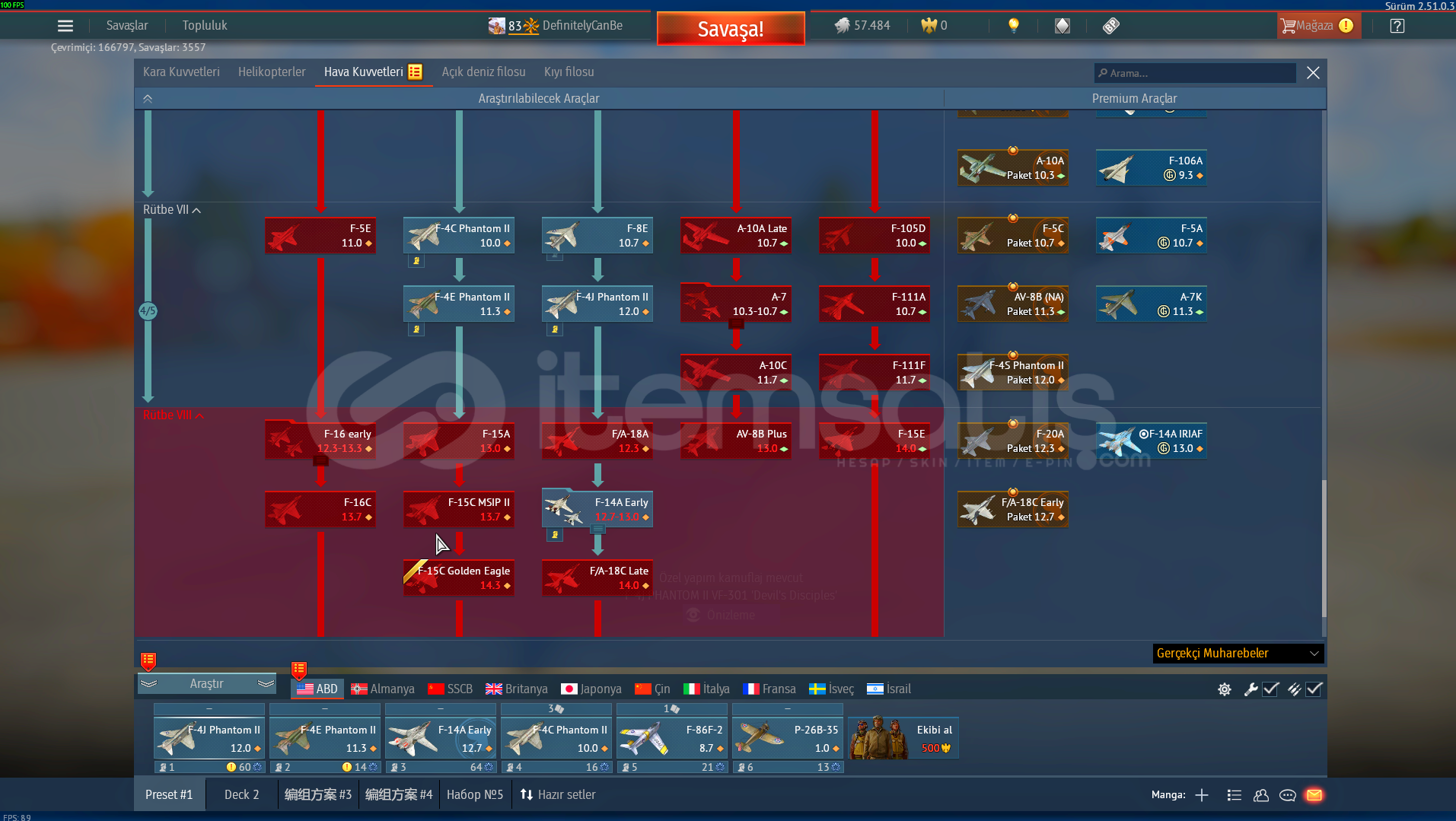This screenshot has width=1456, height=821.
Task: Open the contacts friends list icon
Action: pos(1260,795)
